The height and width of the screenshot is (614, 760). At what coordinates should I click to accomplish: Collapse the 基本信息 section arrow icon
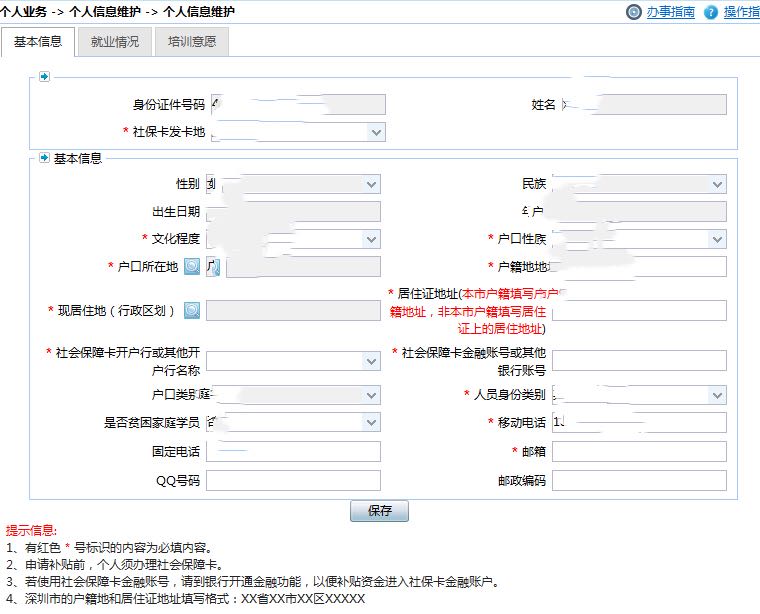point(44,158)
